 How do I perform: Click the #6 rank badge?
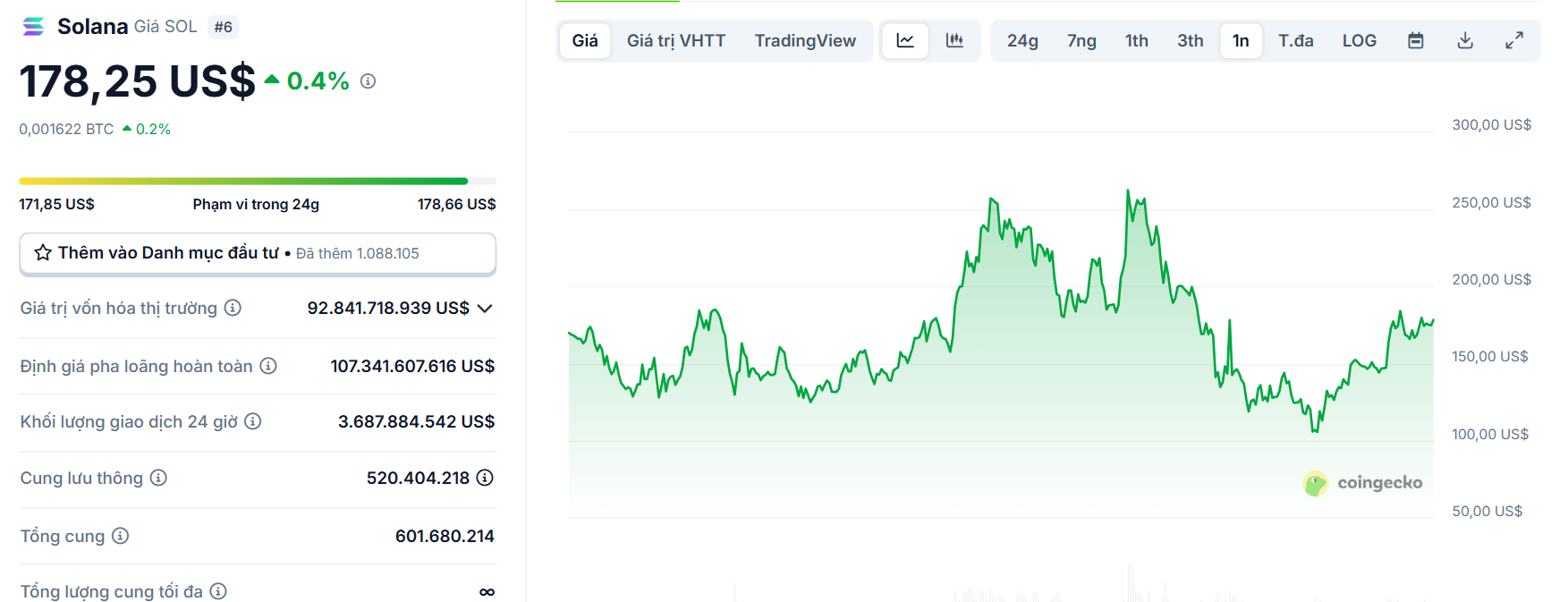[x=223, y=27]
